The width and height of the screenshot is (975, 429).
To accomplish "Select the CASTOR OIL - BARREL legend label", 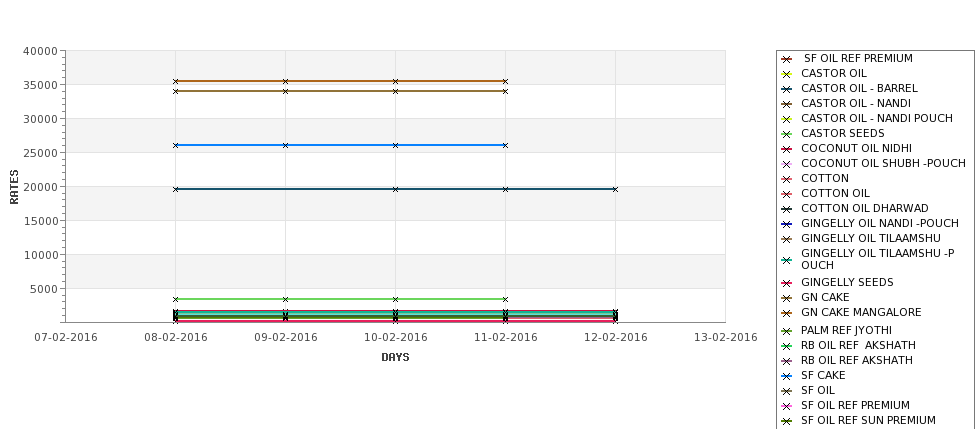I will 859,88.
